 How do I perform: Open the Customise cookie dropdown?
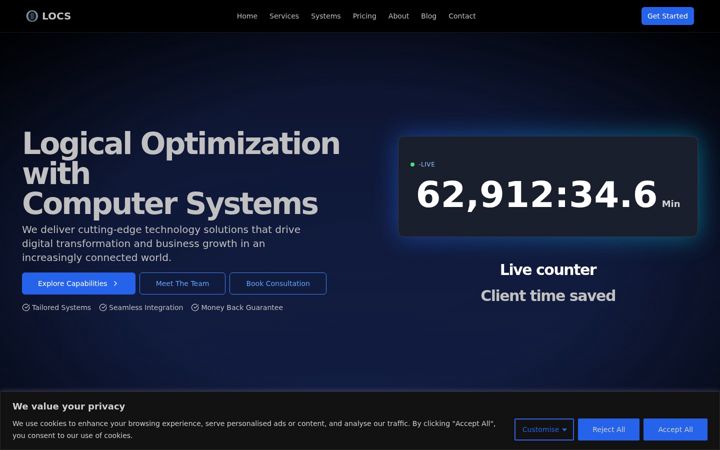click(x=544, y=429)
